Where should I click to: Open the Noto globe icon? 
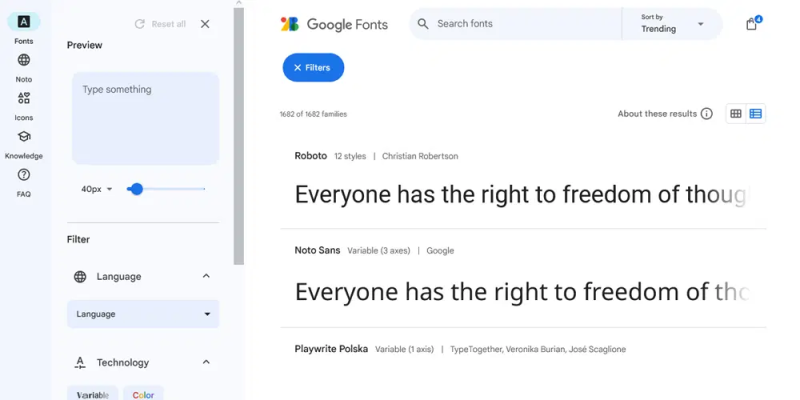click(x=23, y=60)
